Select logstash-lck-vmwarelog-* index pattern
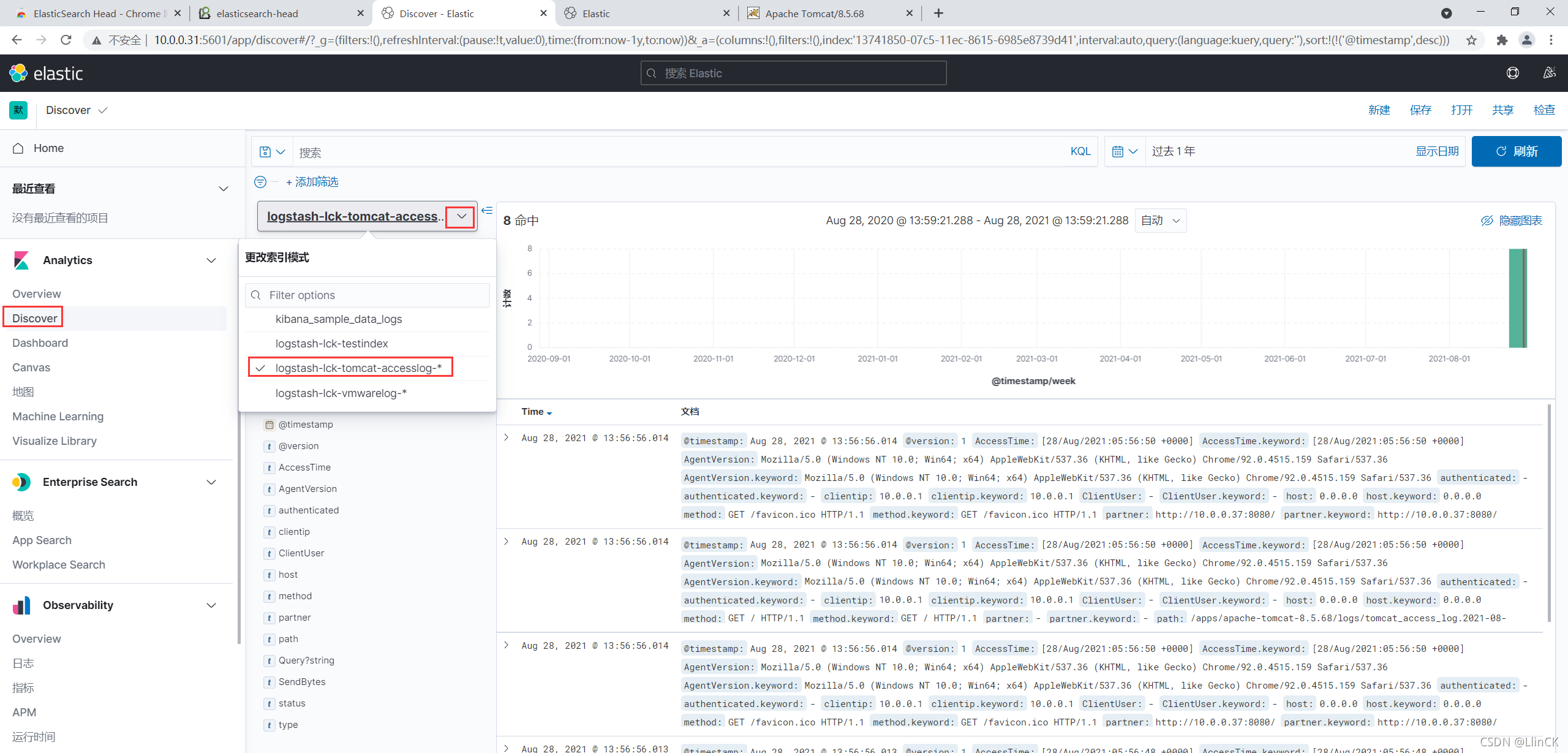The height and width of the screenshot is (753, 1568). (x=341, y=393)
